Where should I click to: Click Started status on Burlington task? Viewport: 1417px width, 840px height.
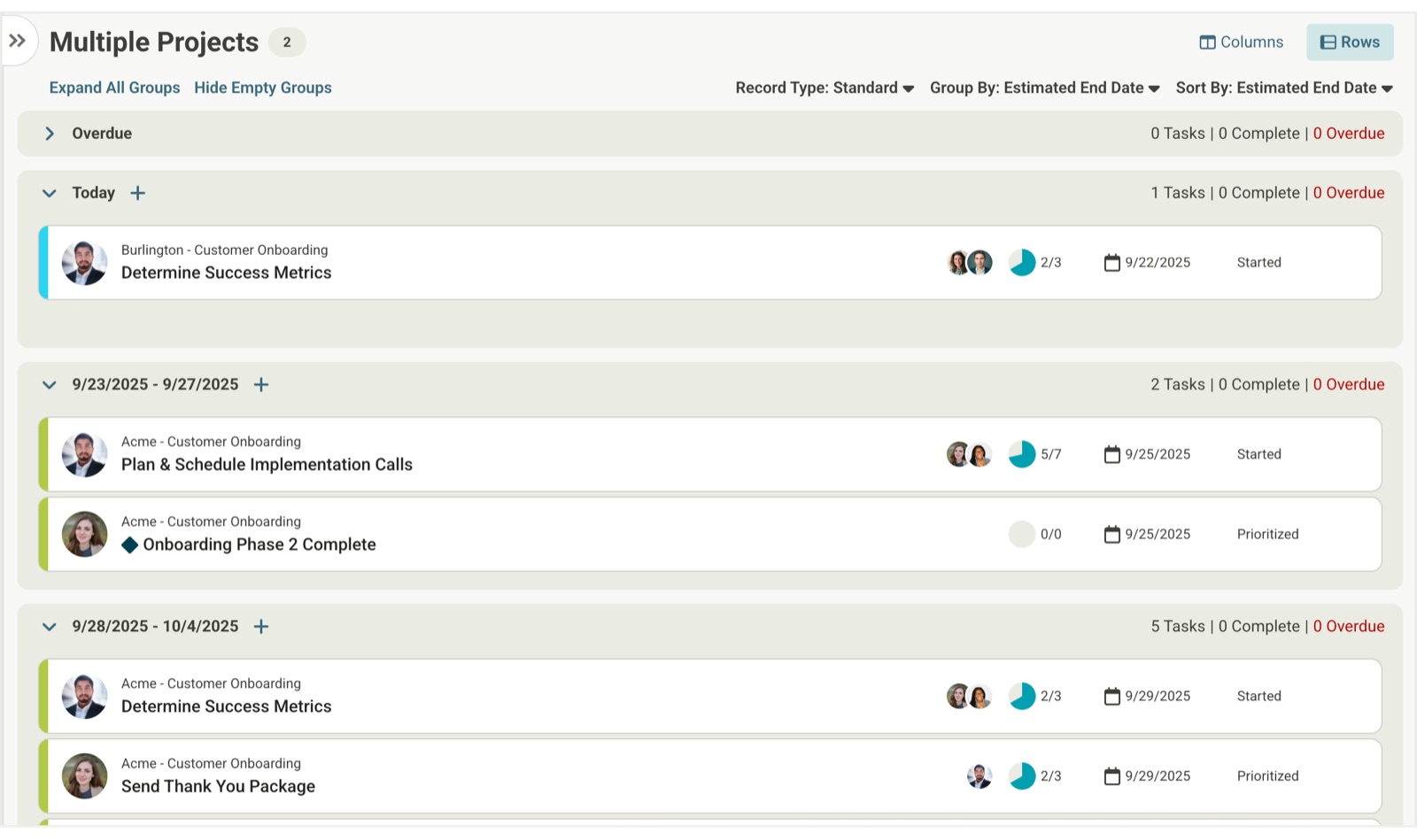(x=1258, y=263)
